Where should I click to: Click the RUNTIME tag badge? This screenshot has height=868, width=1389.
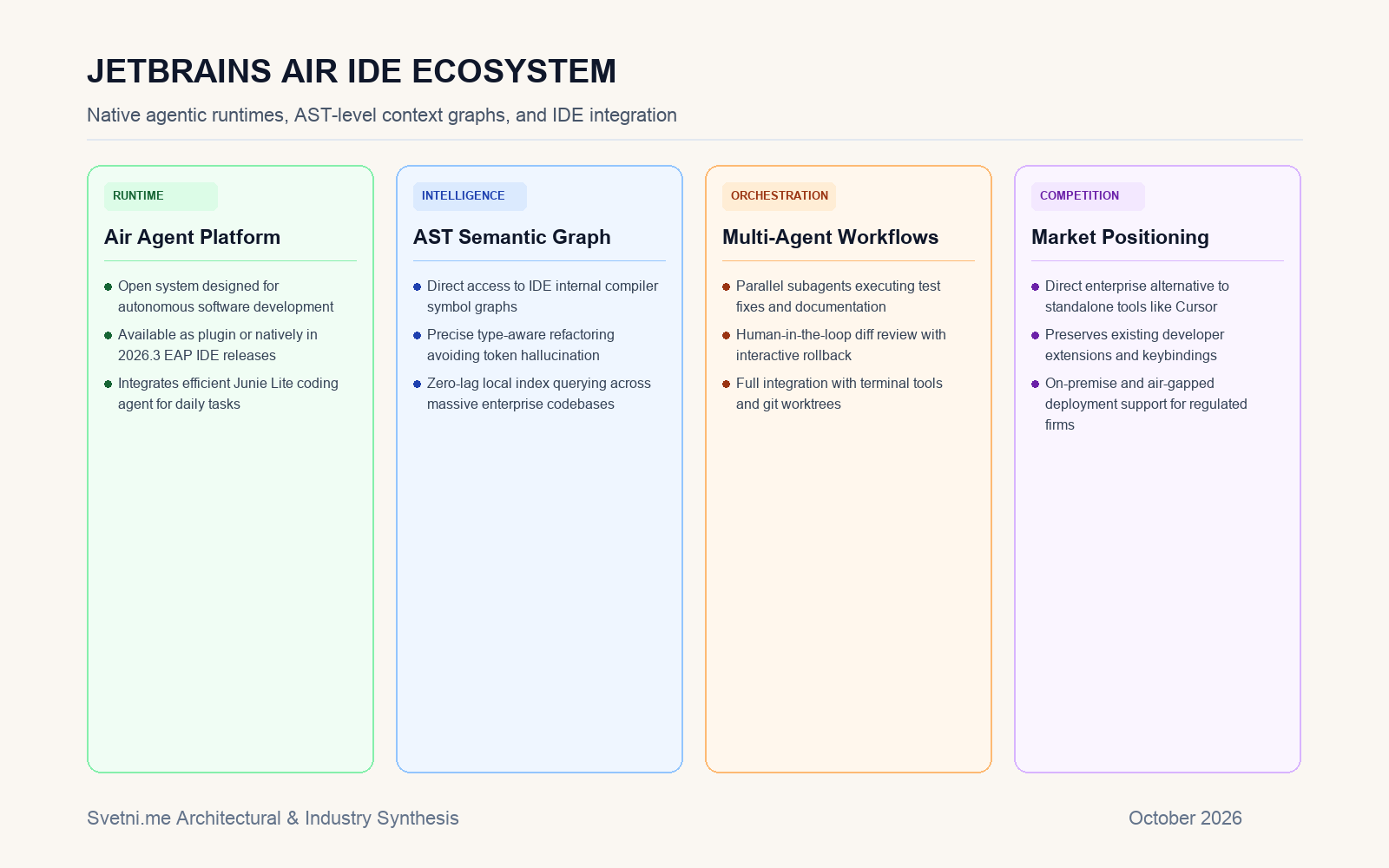(161, 196)
